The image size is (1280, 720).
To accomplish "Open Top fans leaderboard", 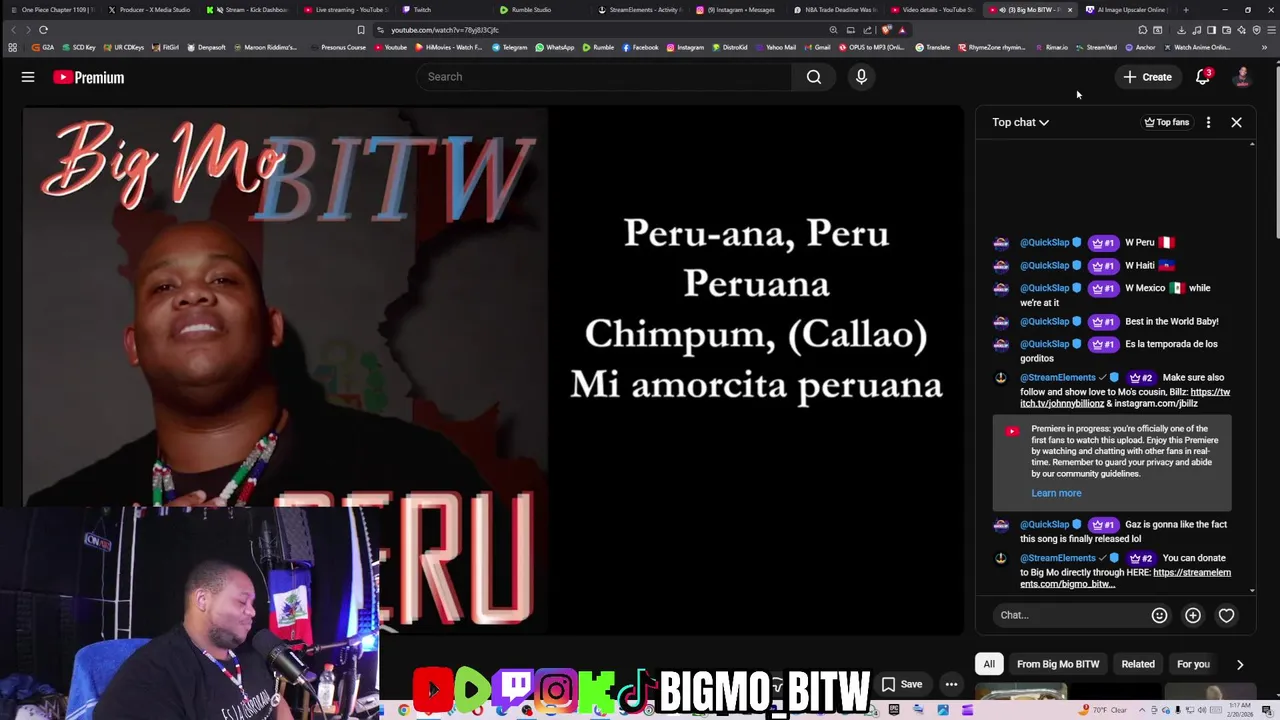I will tap(1167, 122).
